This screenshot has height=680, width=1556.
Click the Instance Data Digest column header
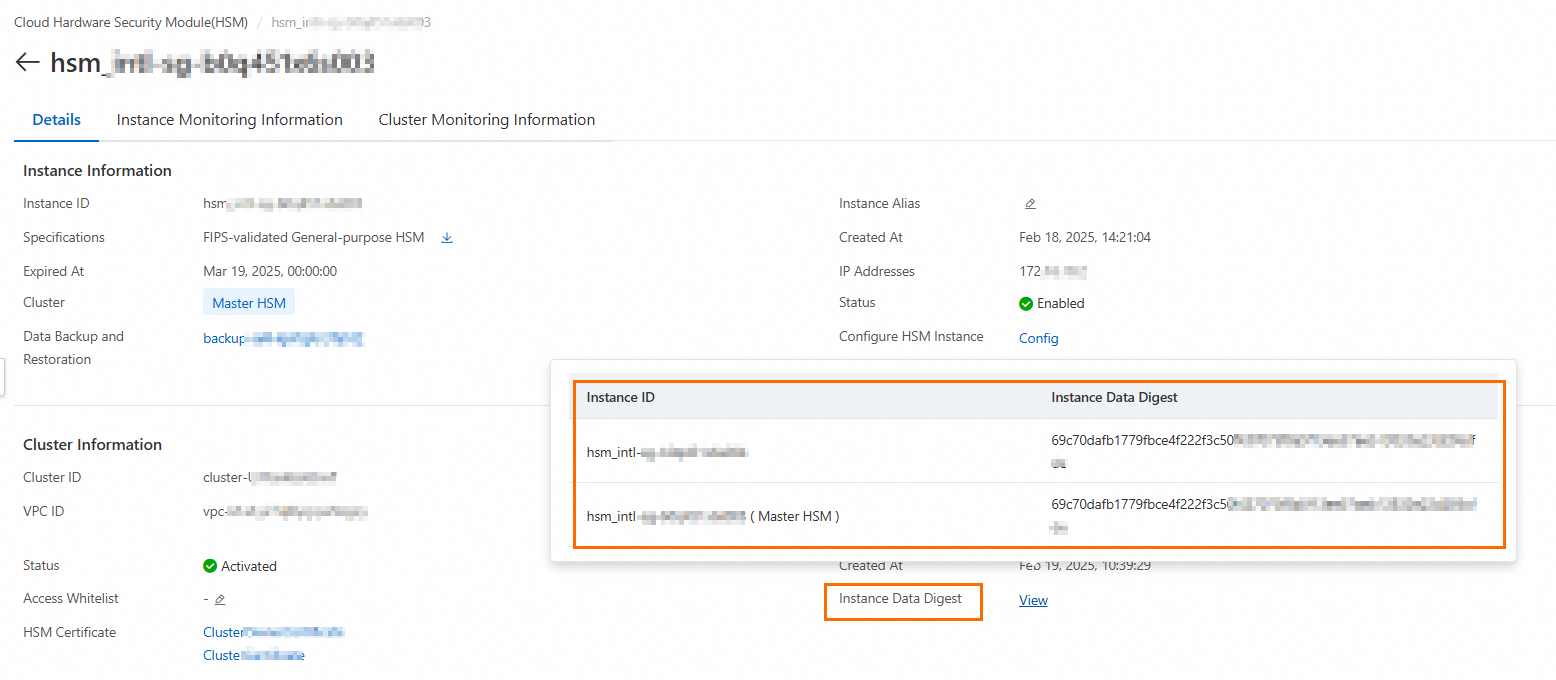tap(1114, 397)
